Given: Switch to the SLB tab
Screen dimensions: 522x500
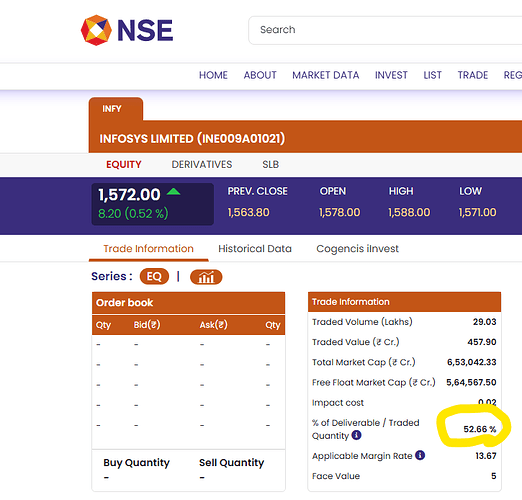Looking at the screenshot, I should 270,164.
